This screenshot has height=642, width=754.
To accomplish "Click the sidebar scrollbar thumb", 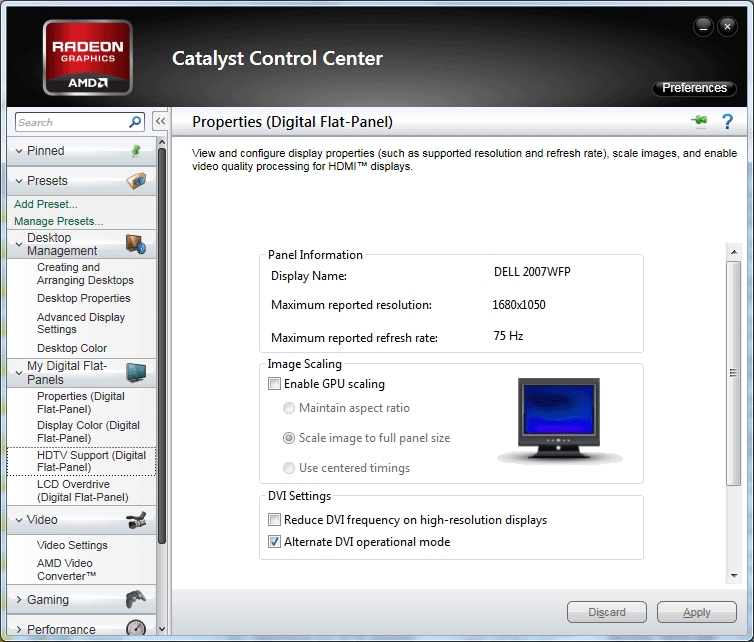I will coord(162,346).
